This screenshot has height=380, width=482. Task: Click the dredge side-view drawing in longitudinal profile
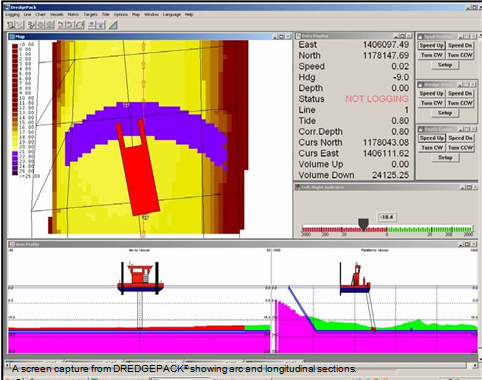(355, 279)
